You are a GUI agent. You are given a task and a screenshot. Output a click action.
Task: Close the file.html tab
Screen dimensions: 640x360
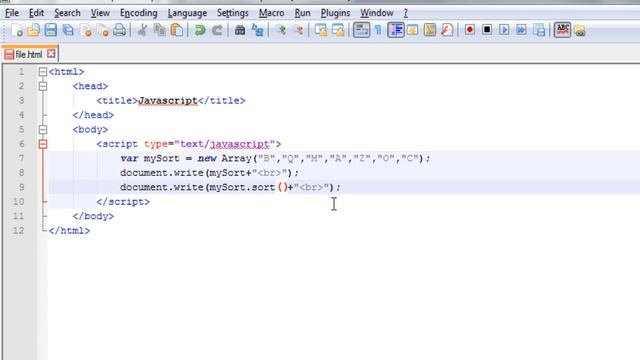(51, 53)
